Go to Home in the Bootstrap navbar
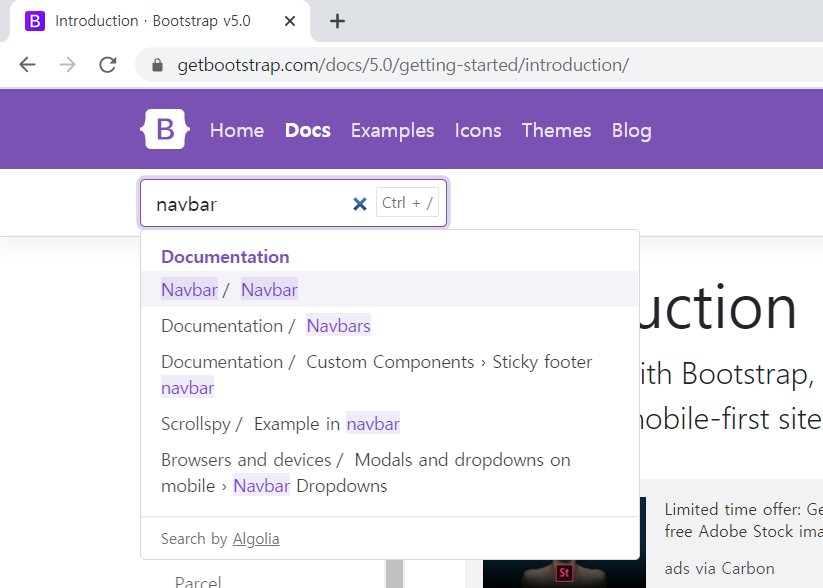This screenshot has width=823, height=588. coord(237,130)
